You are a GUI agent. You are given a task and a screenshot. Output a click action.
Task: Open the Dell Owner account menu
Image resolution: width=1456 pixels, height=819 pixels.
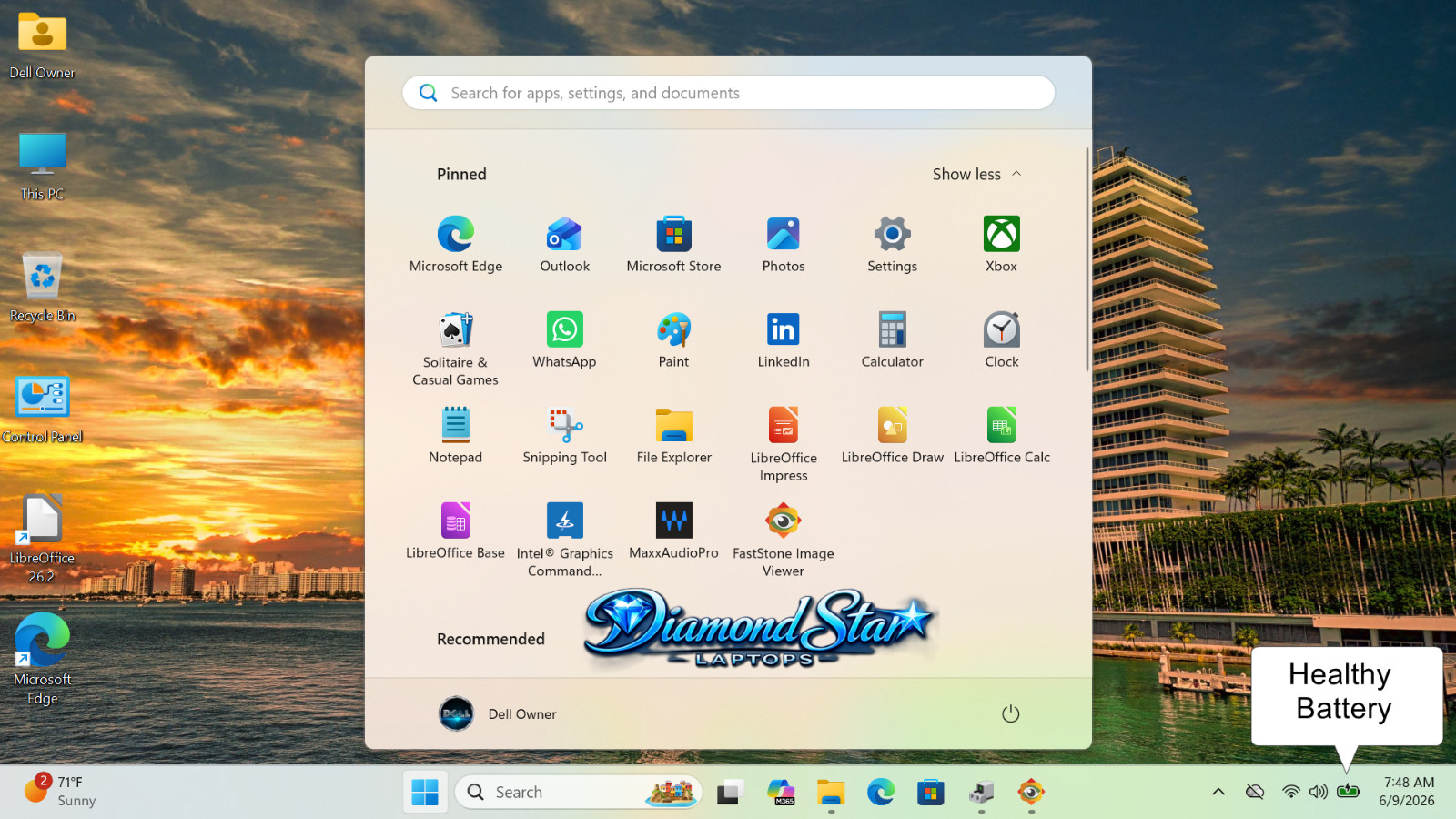pyautogui.click(x=497, y=714)
